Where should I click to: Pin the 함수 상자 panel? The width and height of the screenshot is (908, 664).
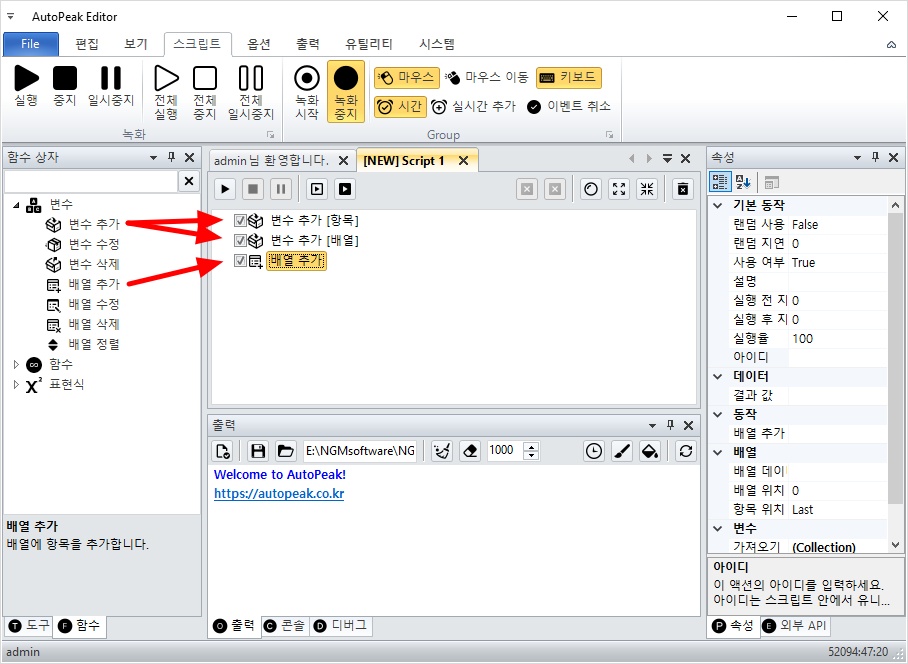(x=171, y=157)
